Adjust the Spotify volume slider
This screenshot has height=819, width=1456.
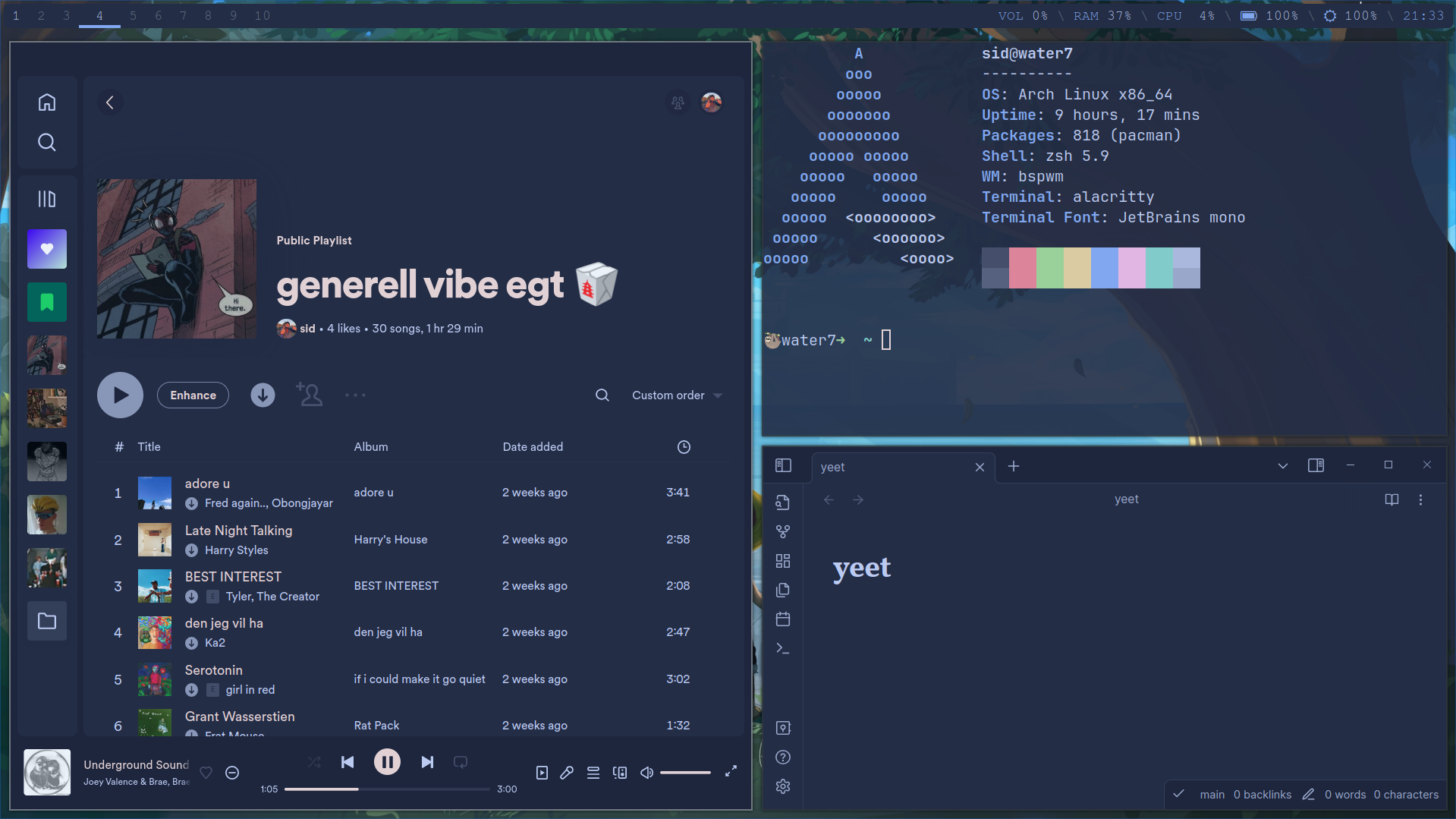[685, 773]
